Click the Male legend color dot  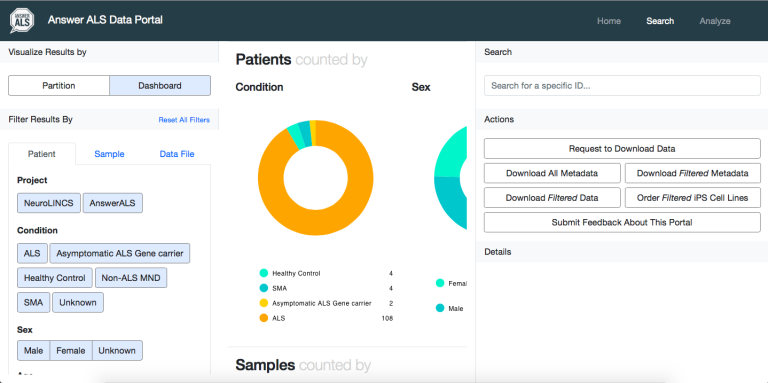pos(440,308)
